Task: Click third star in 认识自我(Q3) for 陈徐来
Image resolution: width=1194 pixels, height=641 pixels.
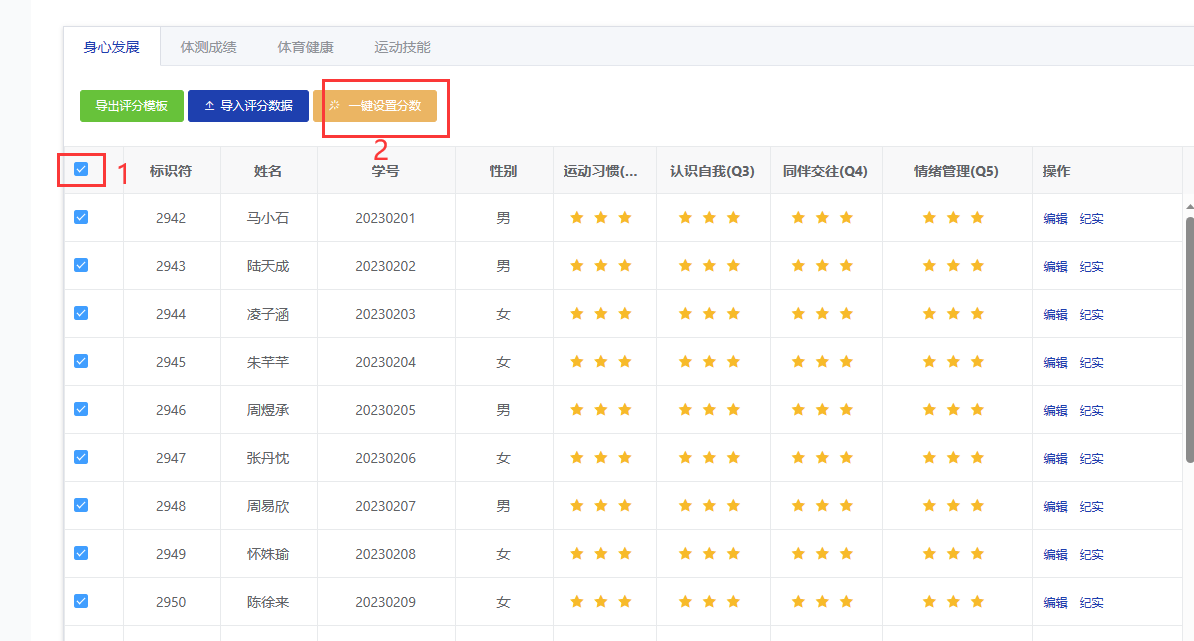Action: 733,601
